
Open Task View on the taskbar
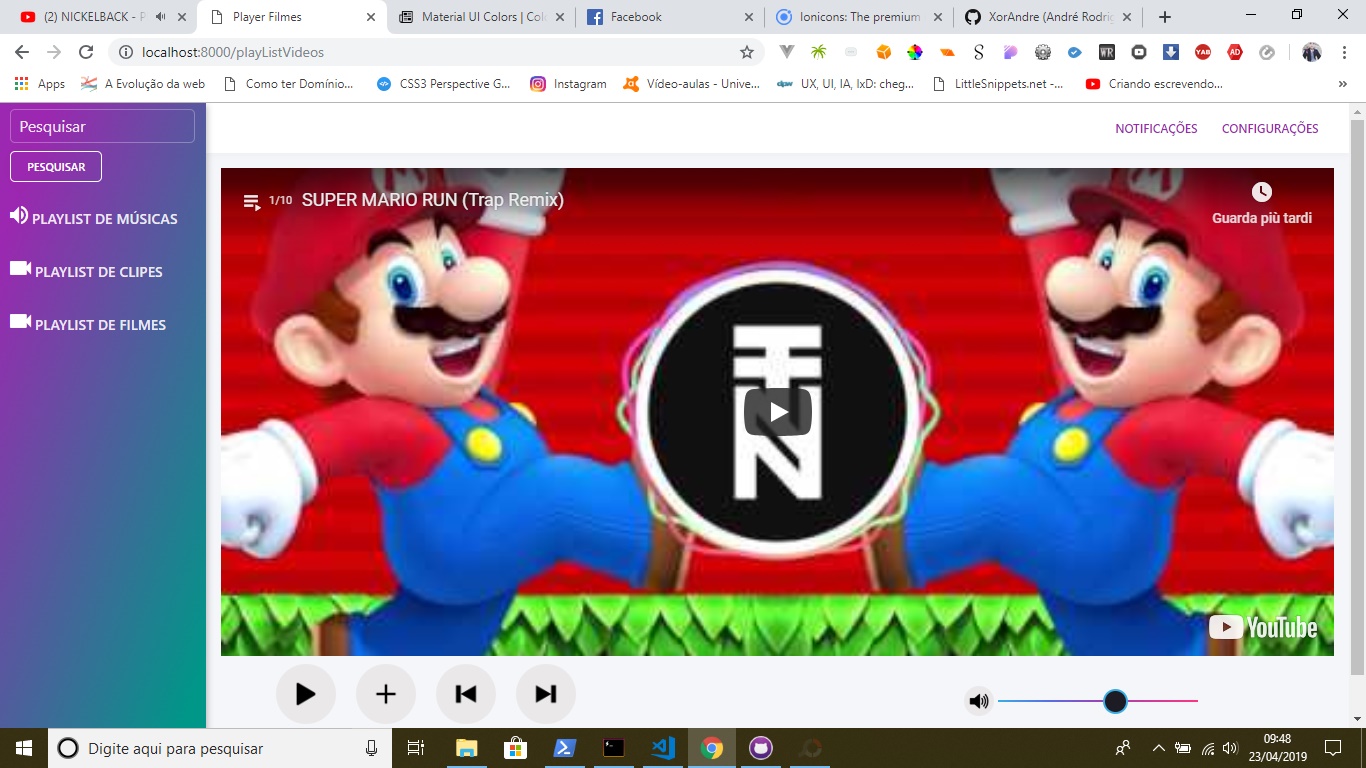[417, 748]
